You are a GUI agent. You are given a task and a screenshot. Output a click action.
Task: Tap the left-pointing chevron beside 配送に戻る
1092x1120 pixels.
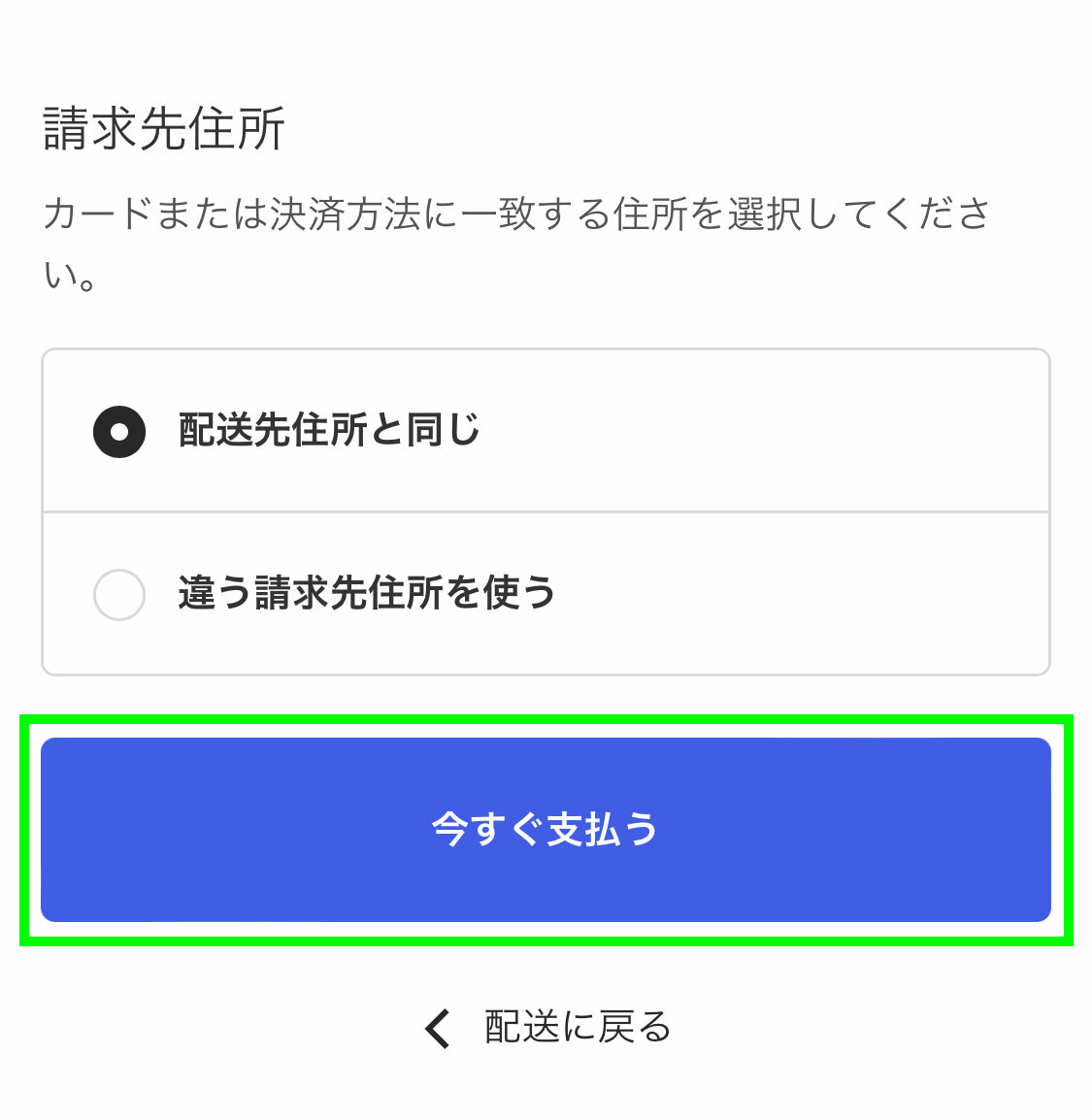[x=438, y=1028]
